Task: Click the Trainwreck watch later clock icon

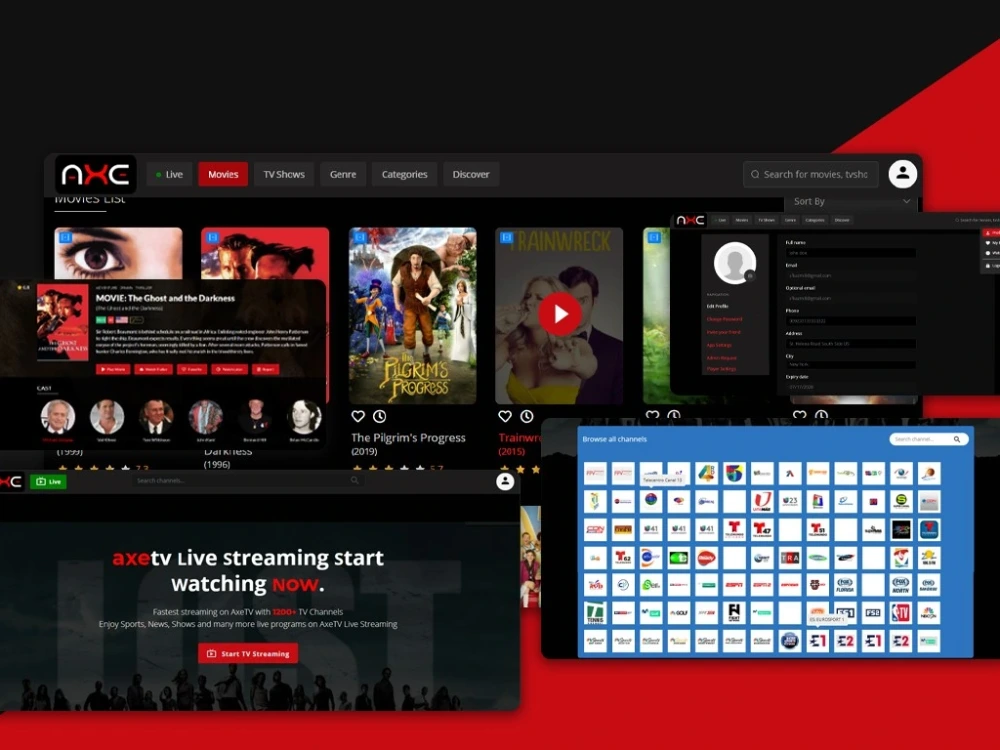Action: 527,416
